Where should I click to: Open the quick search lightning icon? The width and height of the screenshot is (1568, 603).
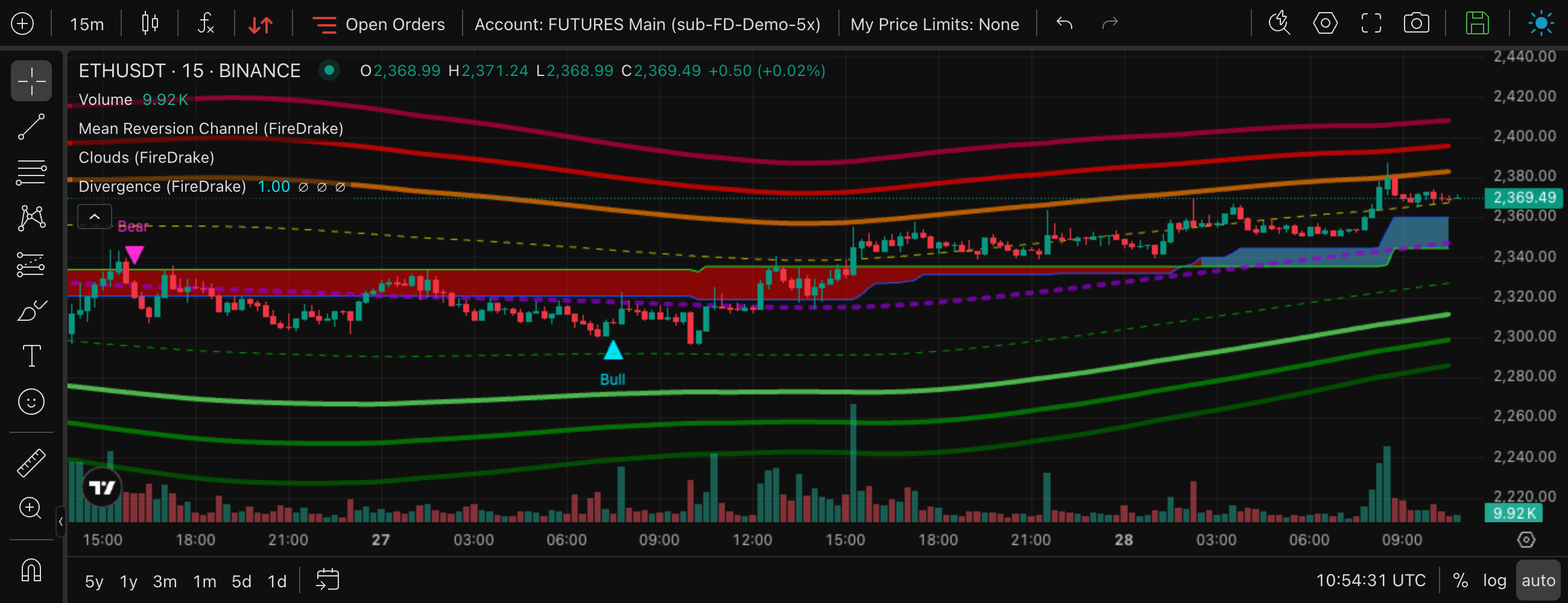pos(1279,24)
